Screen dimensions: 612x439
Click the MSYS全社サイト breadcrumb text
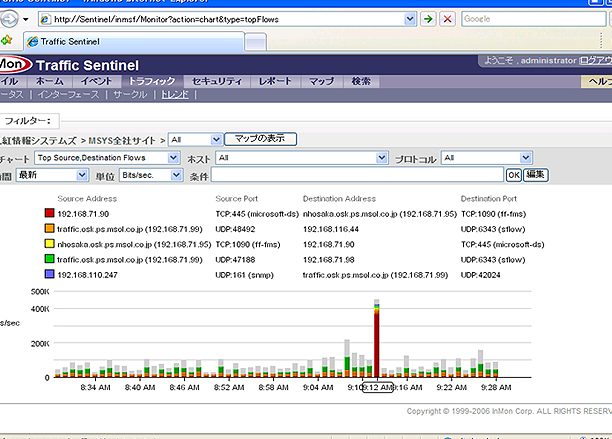click(x=122, y=140)
